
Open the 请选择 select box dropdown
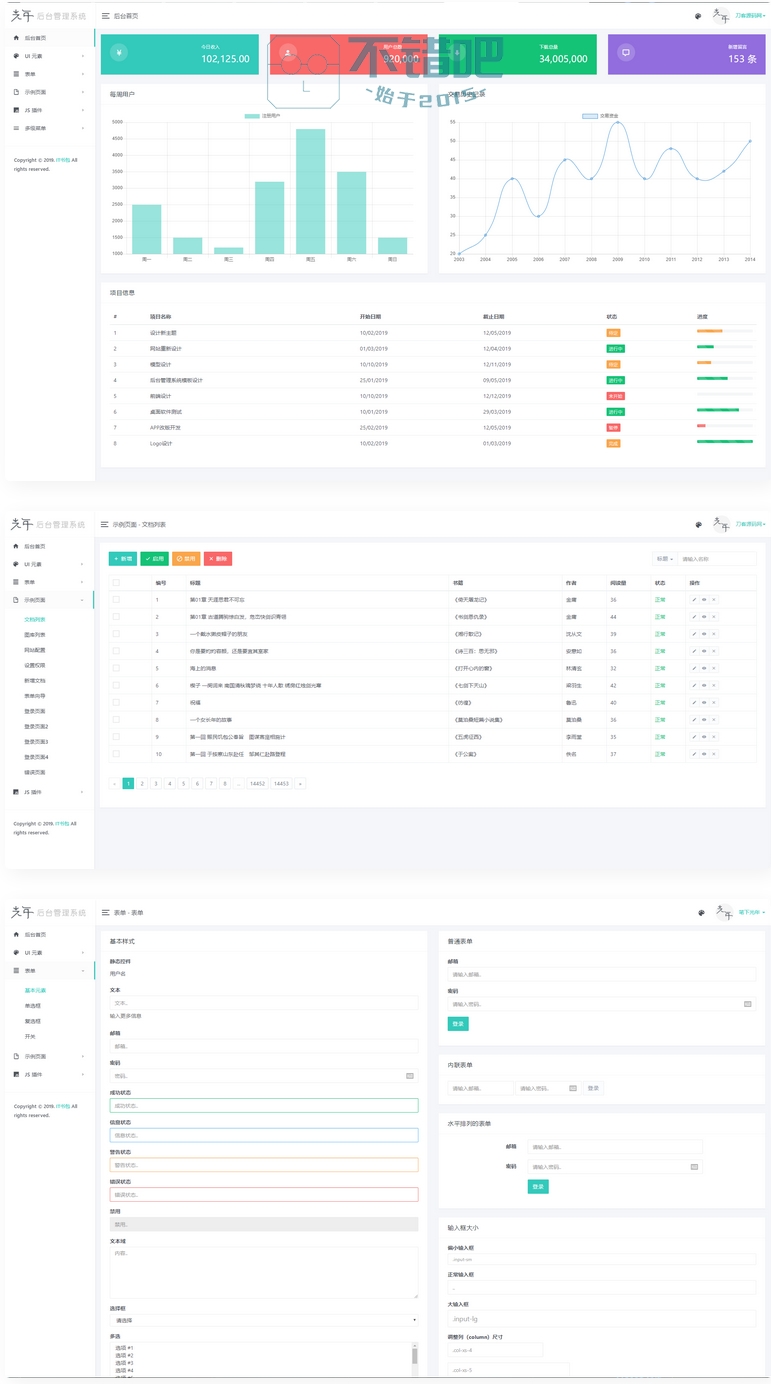click(263, 1320)
